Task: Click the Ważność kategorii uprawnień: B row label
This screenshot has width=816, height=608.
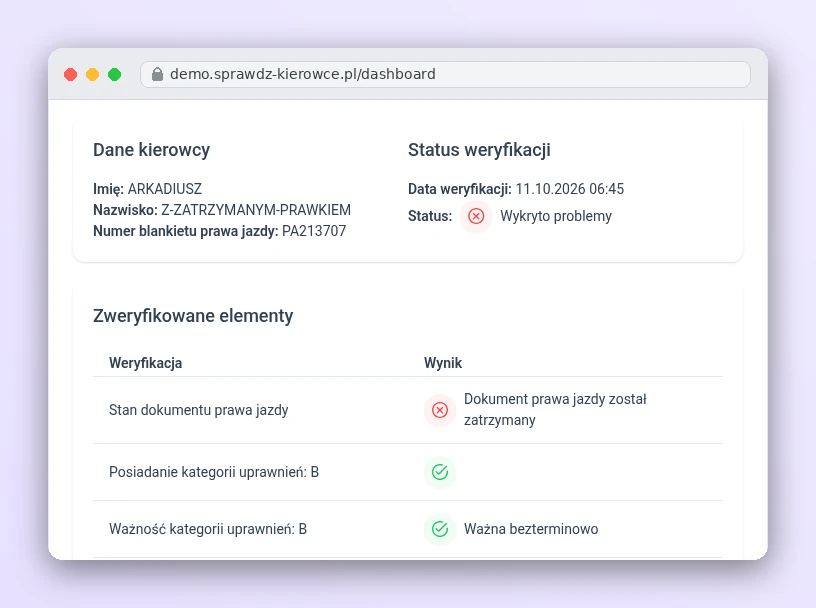Action: 208,529
